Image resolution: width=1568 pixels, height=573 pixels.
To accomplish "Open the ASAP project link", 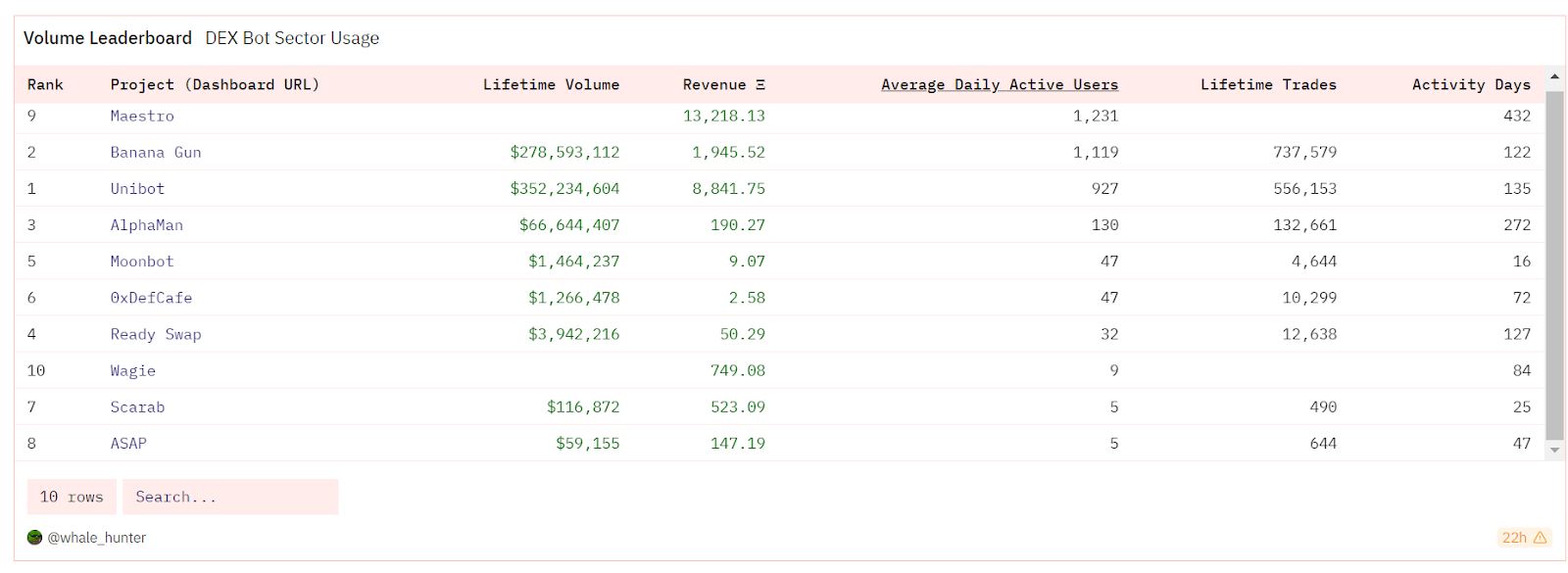I will 128,443.
